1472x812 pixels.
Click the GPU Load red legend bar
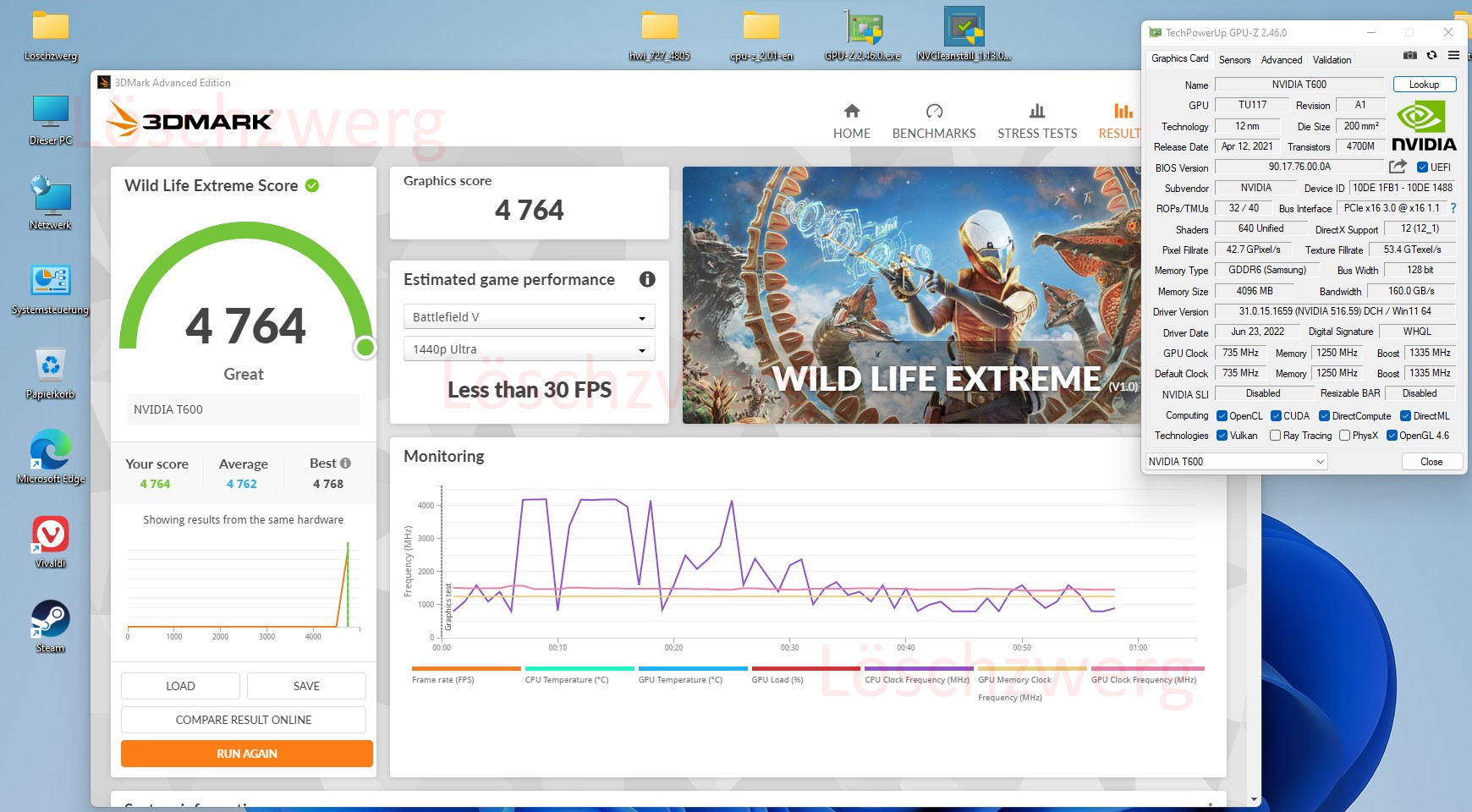pyautogui.click(x=806, y=668)
